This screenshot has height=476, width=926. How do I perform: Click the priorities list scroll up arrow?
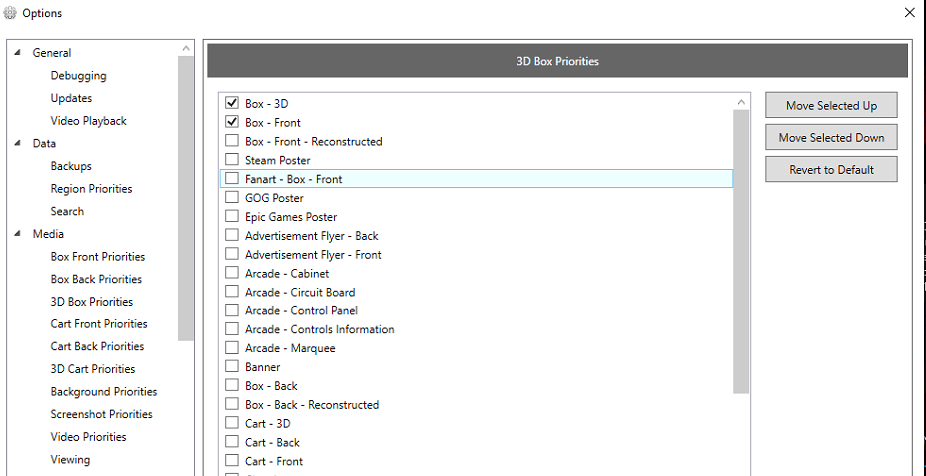tap(741, 102)
